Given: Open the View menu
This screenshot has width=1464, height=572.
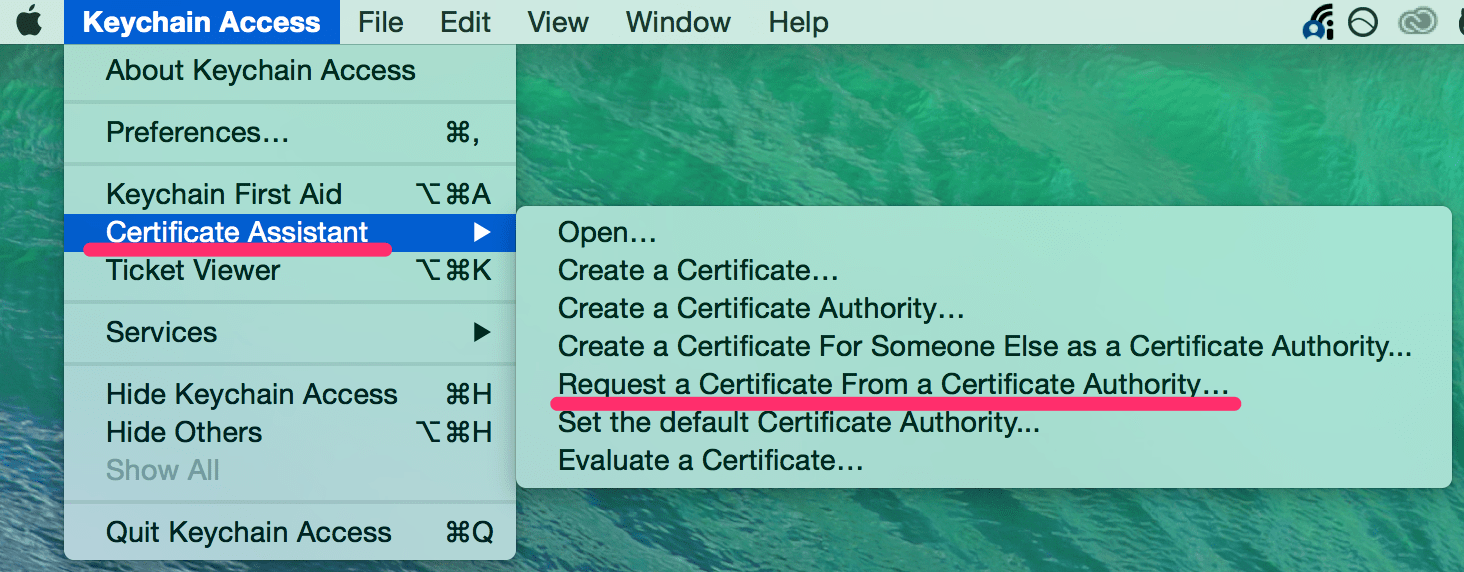Looking at the screenshot, I should point(558,22).
